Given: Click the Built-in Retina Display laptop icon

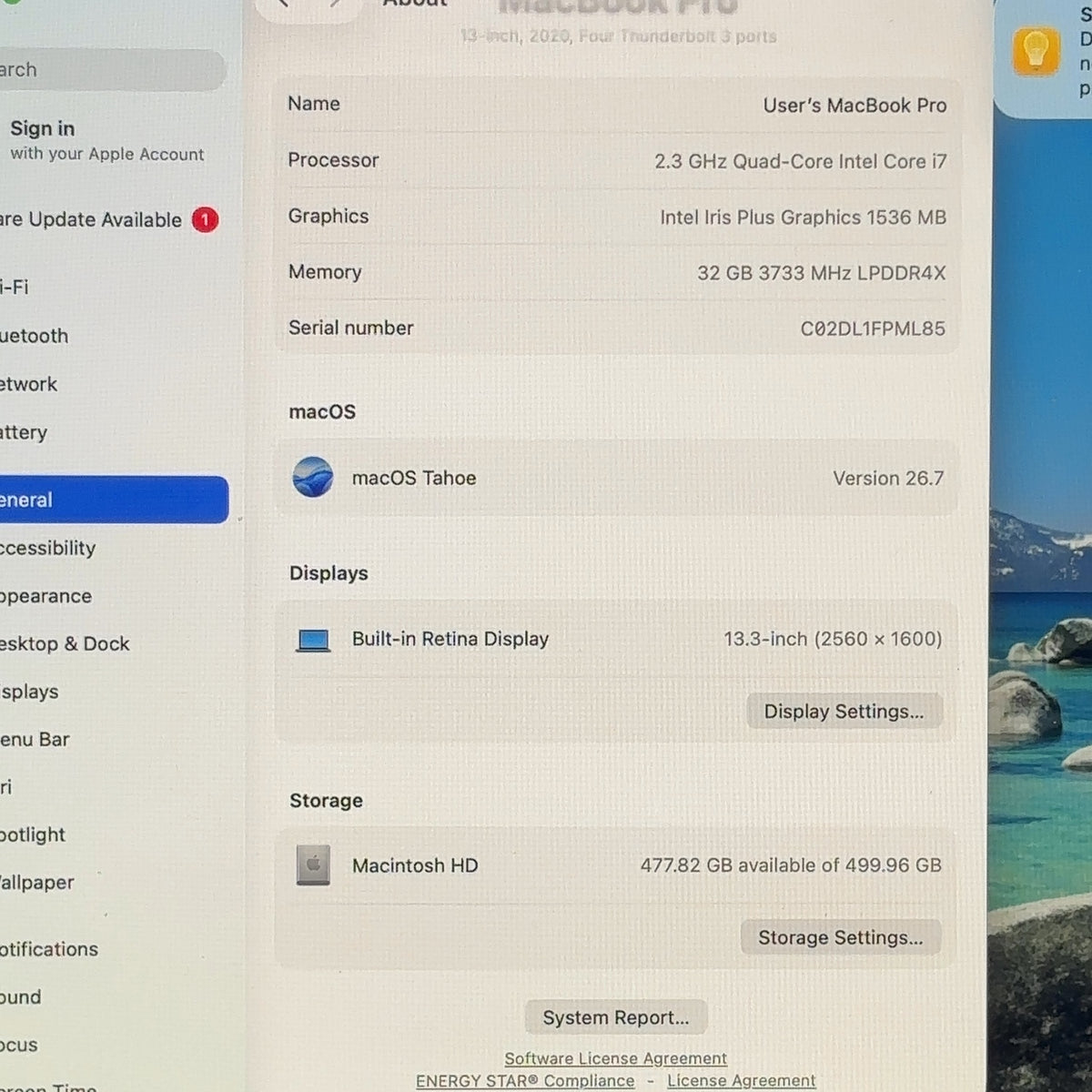Looking at the screenshot, I should (313, 641).
